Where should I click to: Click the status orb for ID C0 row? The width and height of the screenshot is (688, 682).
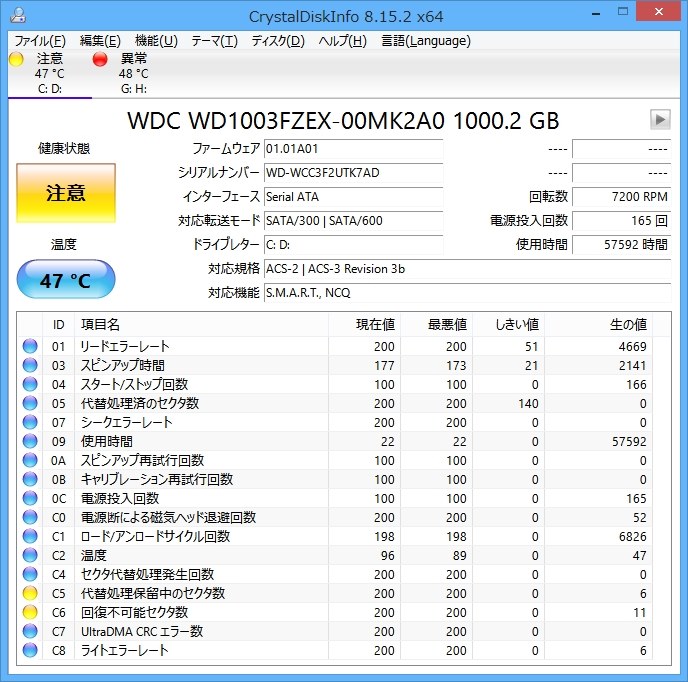pos(30,517)
